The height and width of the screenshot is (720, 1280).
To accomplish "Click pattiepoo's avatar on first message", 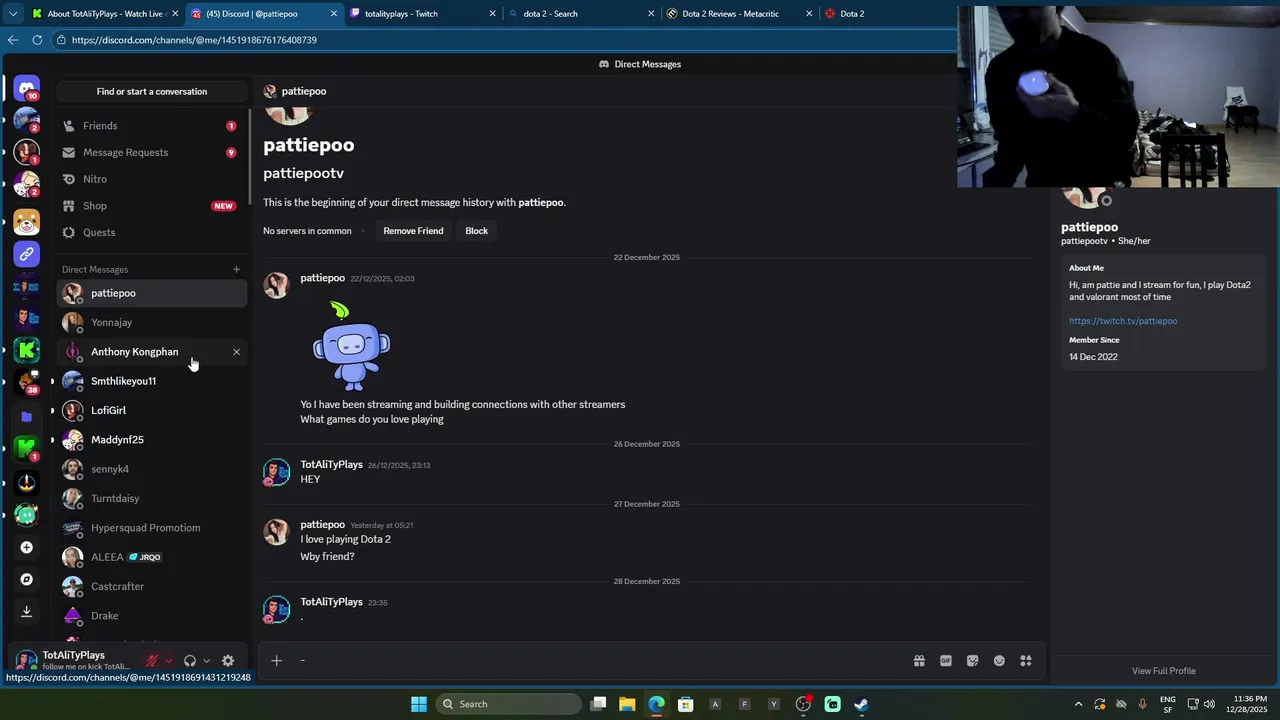I will tap(276, 285).
